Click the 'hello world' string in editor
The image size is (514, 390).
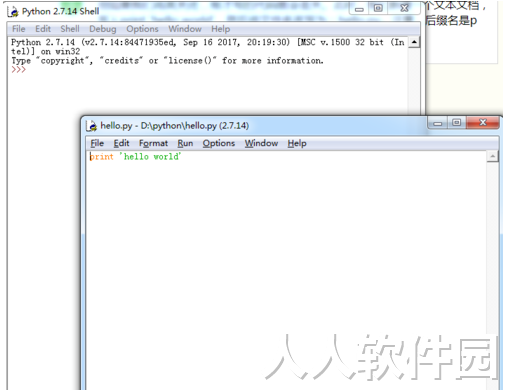[x=150, y=156]
